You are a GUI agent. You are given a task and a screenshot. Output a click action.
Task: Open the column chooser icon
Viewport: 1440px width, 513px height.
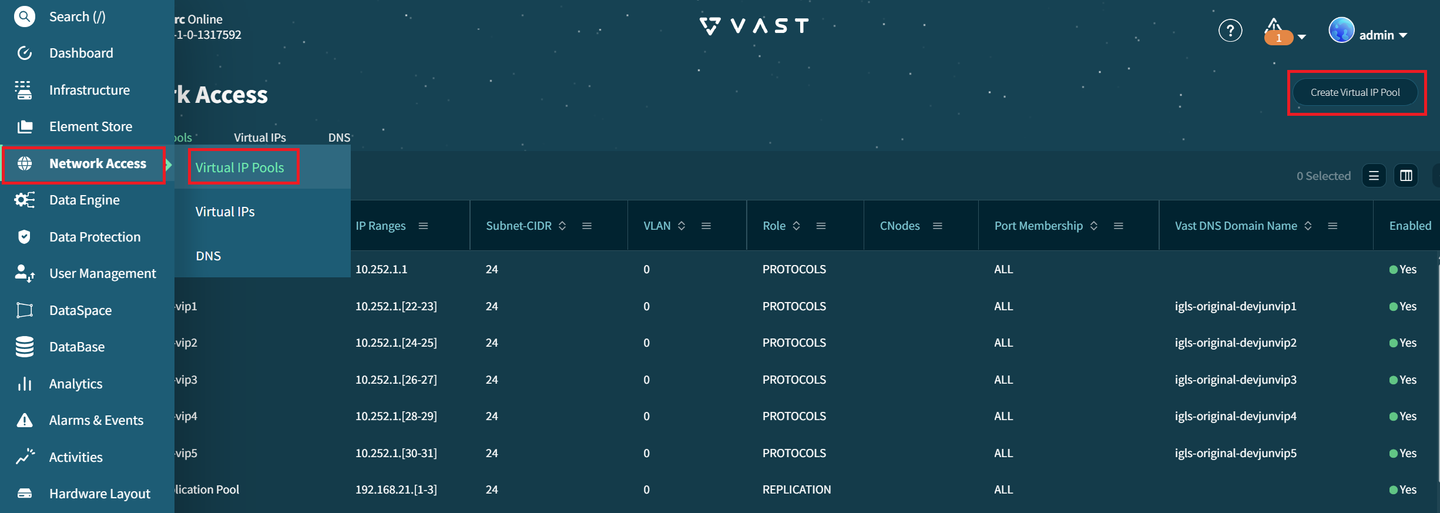[x=1406, y=176]
